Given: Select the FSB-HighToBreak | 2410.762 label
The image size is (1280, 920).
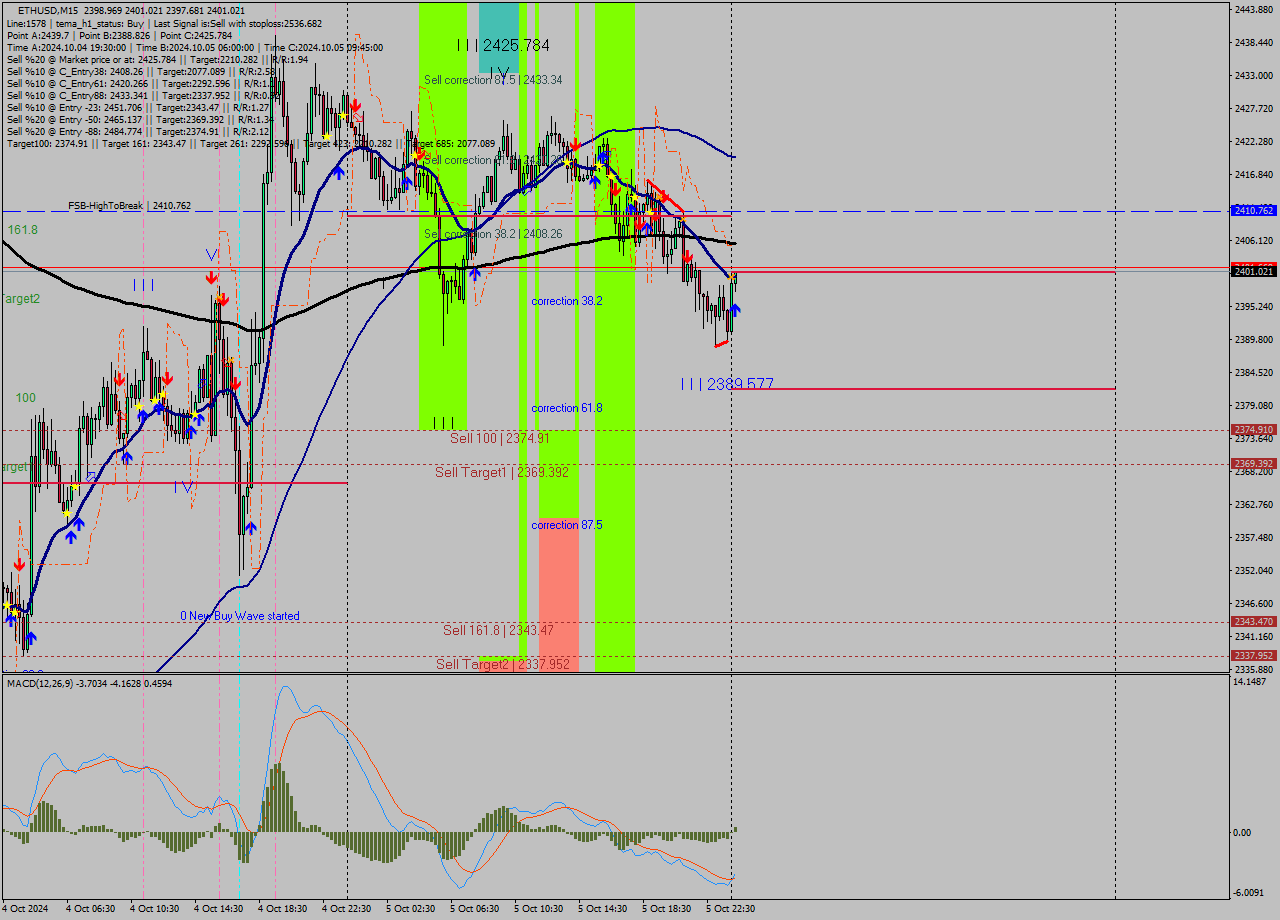Looking at the screenshot, I should click(129, 206).
